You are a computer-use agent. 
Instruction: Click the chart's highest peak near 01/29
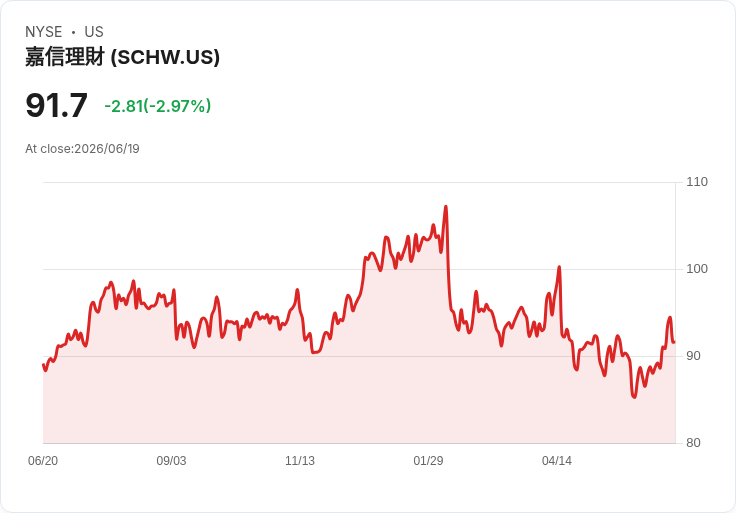tap(445, 207)
